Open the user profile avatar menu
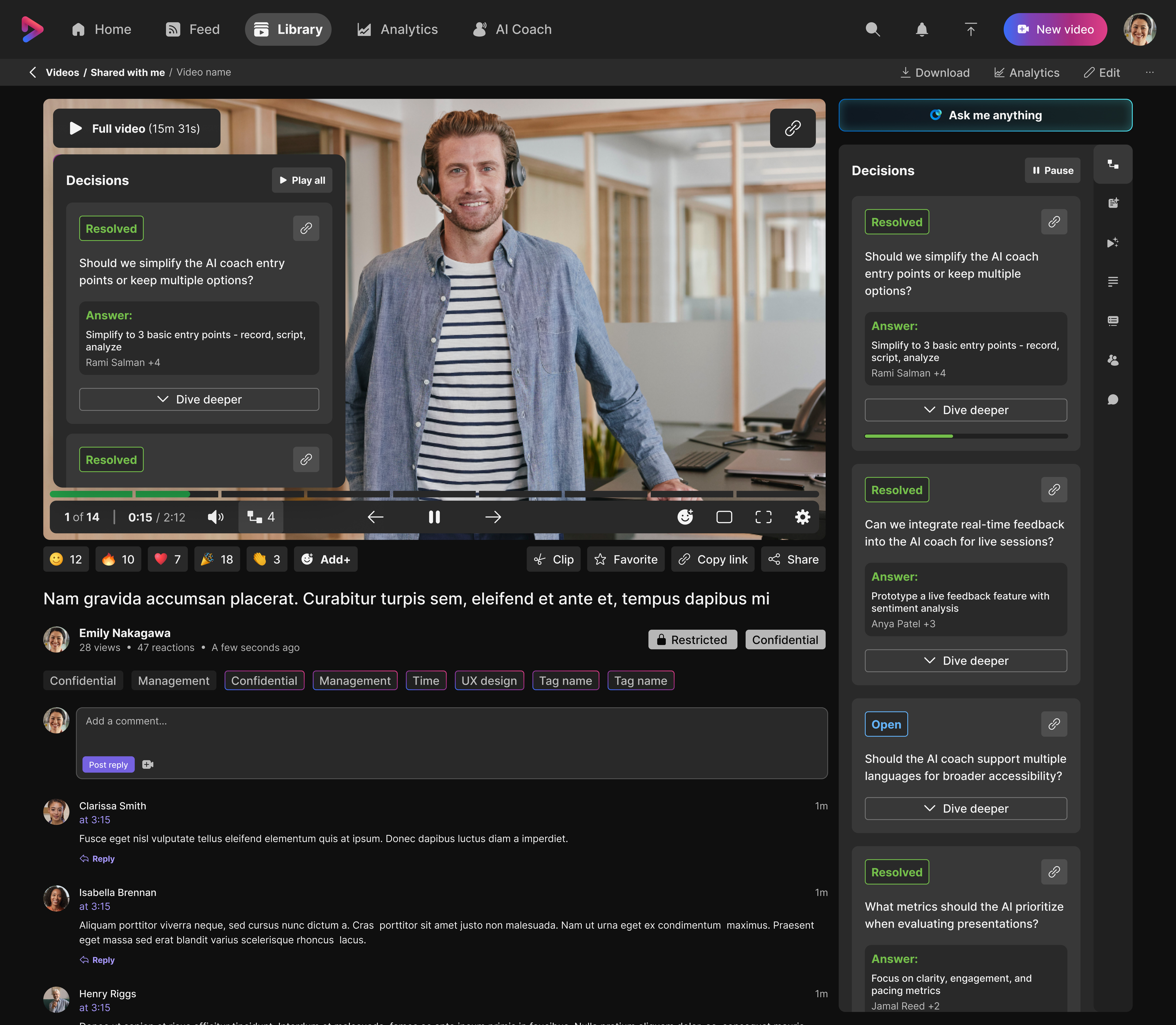1176x1025 pixels. tap(1140, 29)
